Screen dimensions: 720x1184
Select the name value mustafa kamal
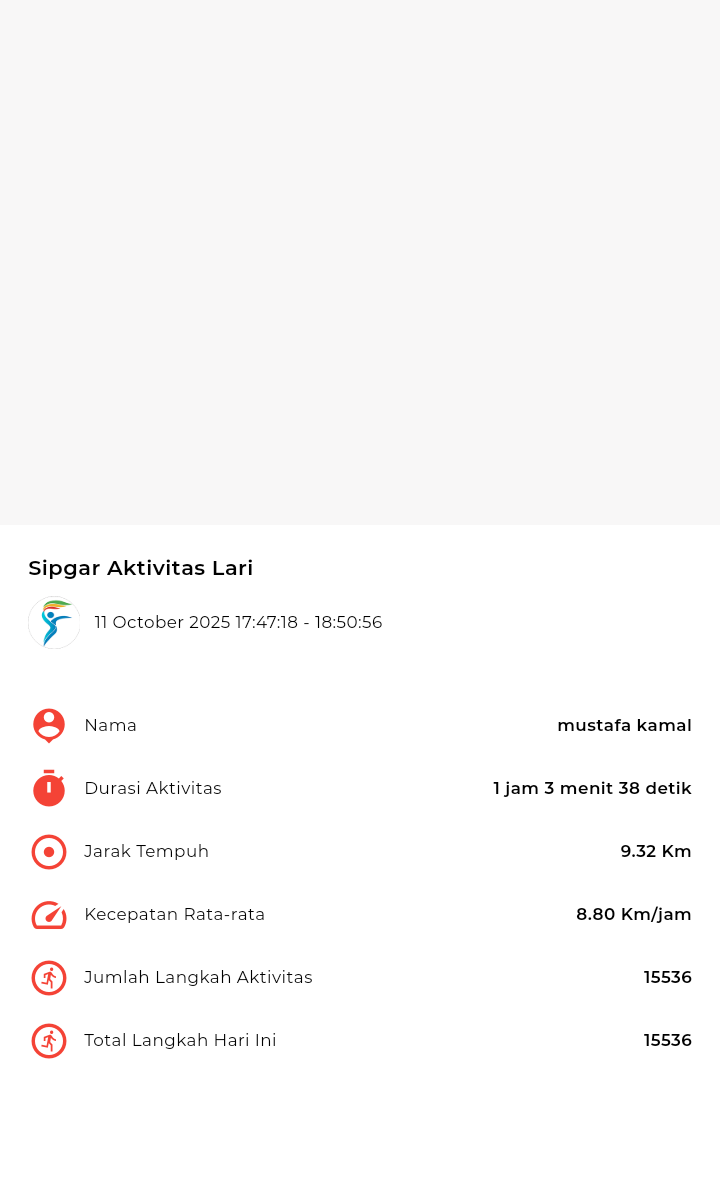[624, 725]
